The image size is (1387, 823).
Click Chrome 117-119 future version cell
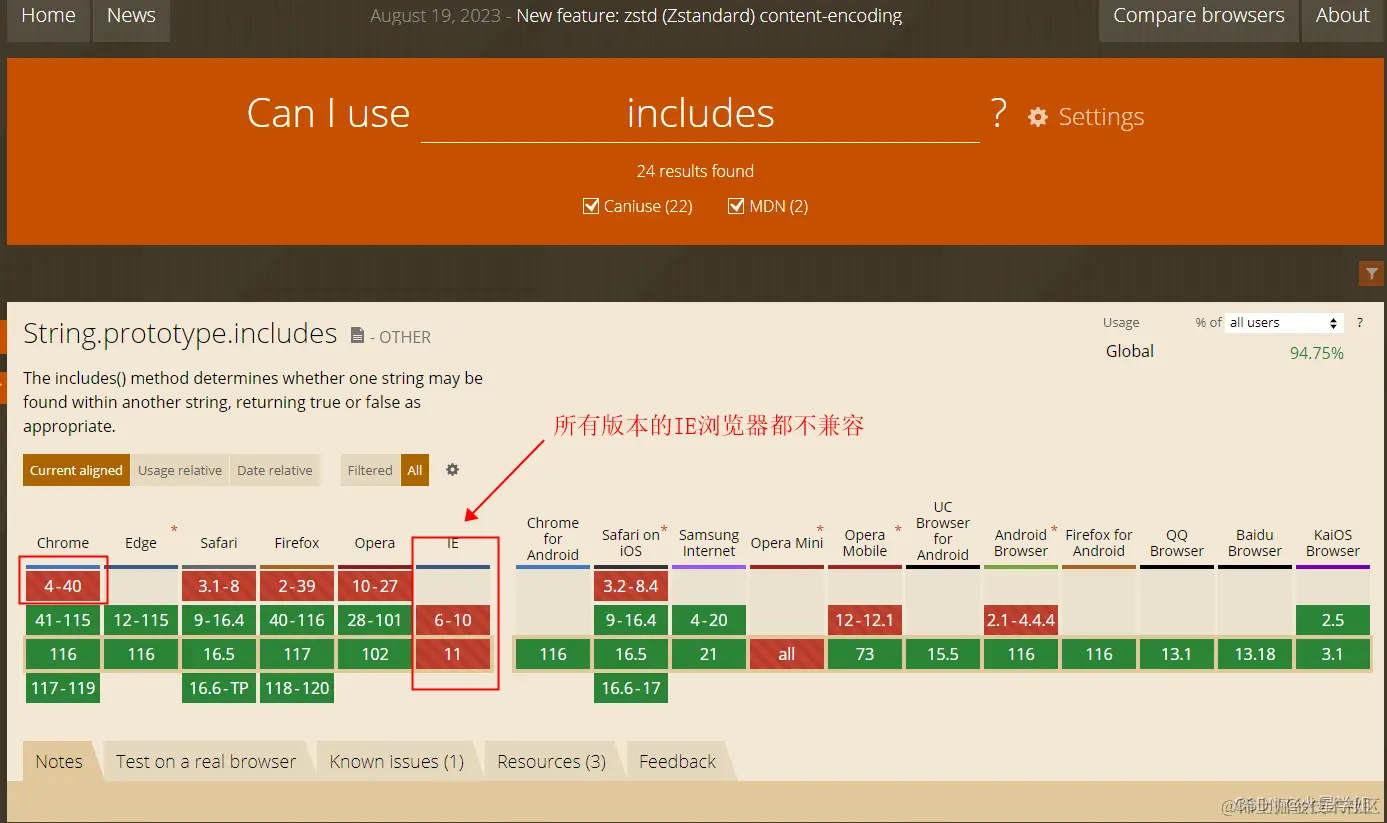[x=63, y=688]
